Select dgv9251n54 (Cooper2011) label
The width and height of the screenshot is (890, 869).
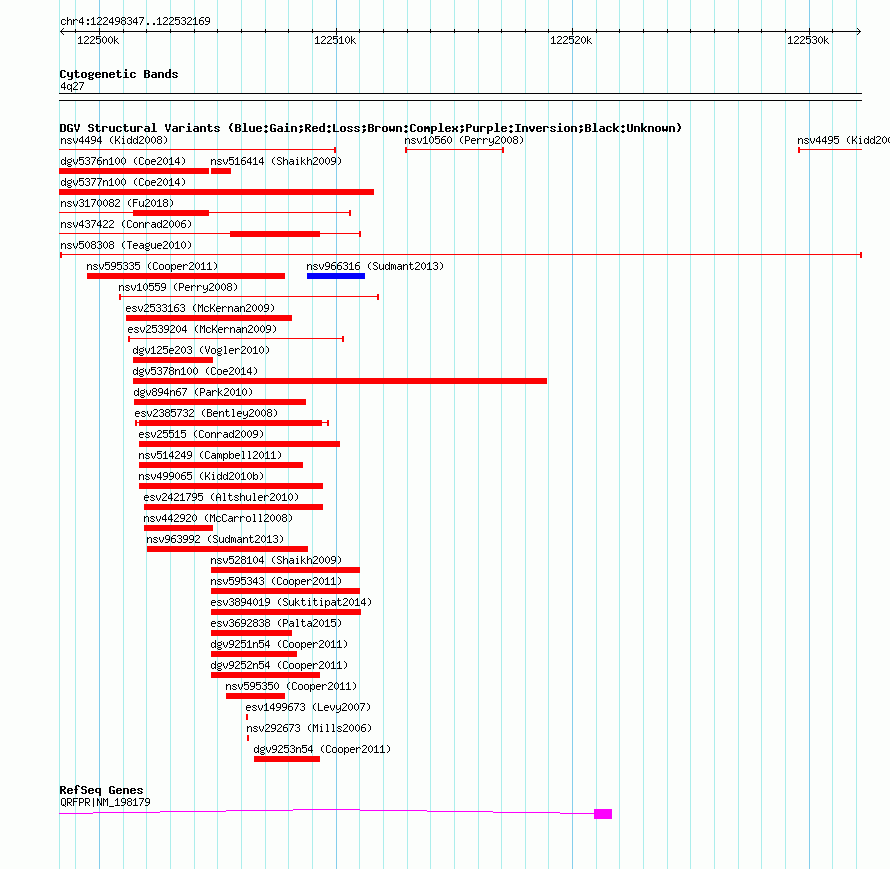(279, 644)
